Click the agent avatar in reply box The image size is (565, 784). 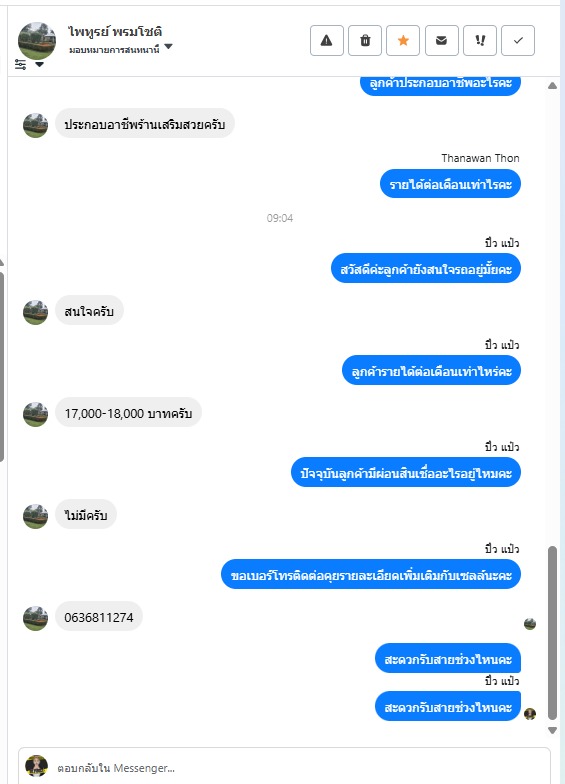pyautogui.click(x=36, y=766)
